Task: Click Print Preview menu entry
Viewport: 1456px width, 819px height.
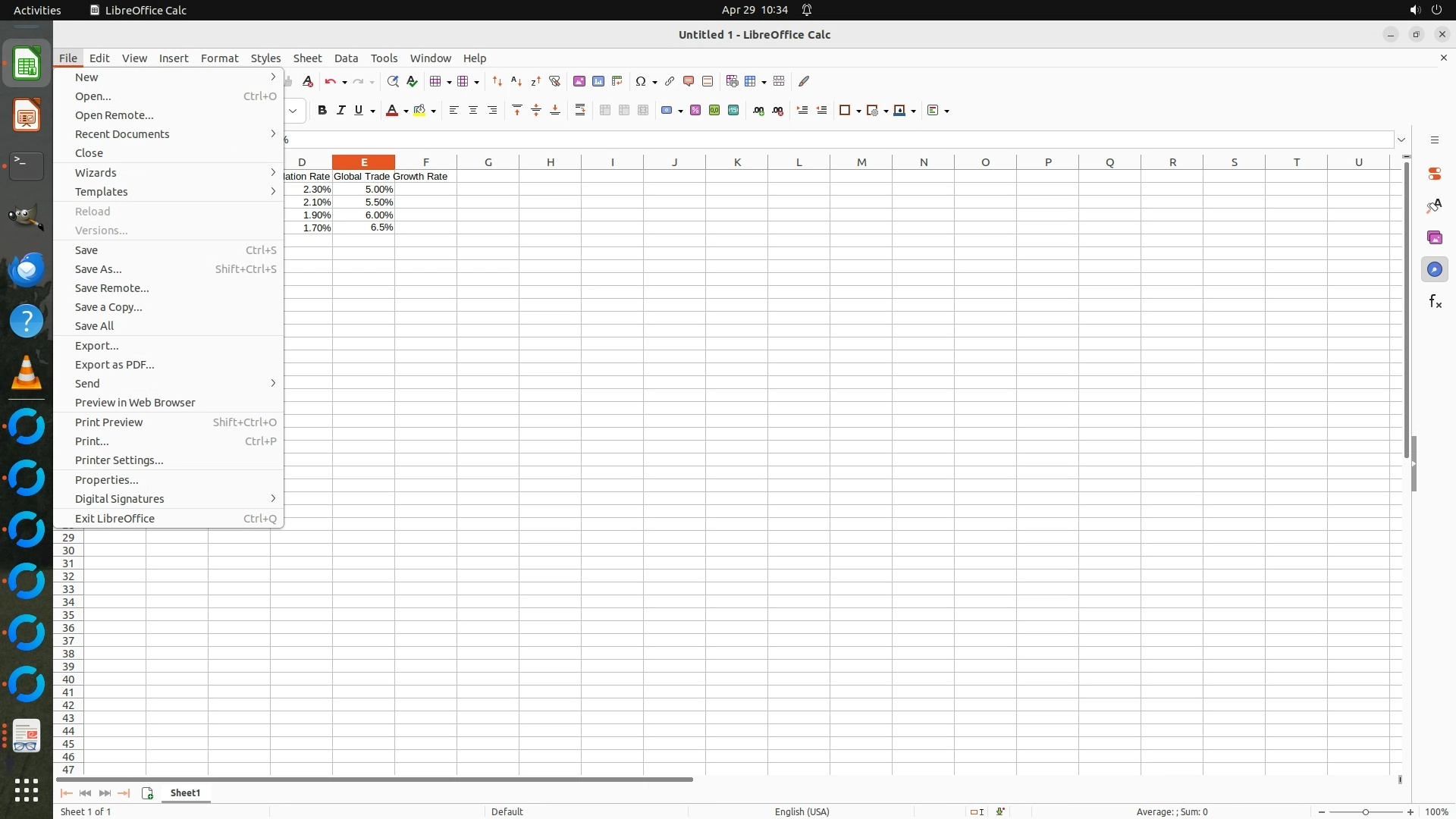Action: 109,422
